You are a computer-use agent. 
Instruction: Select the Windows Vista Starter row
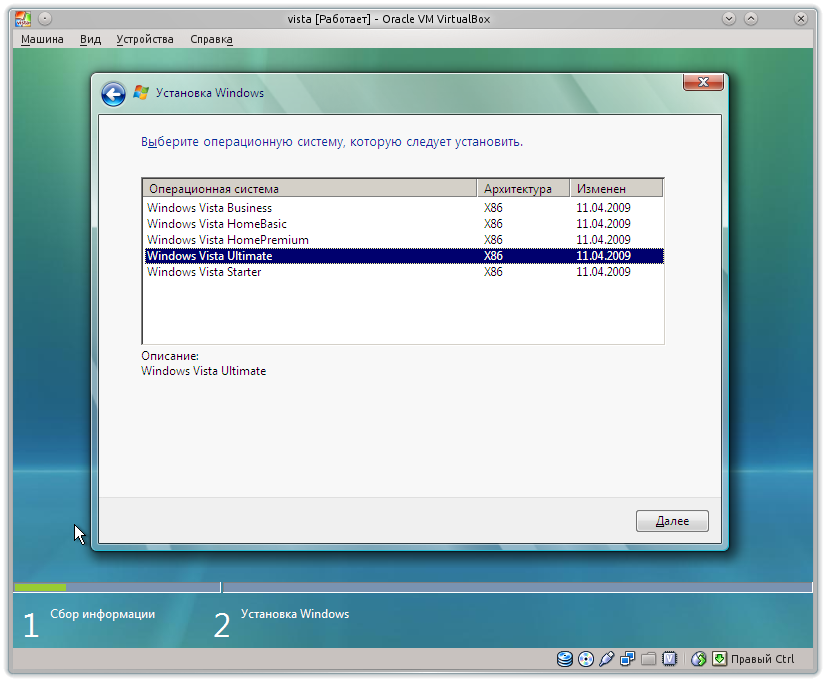point(204,272)
